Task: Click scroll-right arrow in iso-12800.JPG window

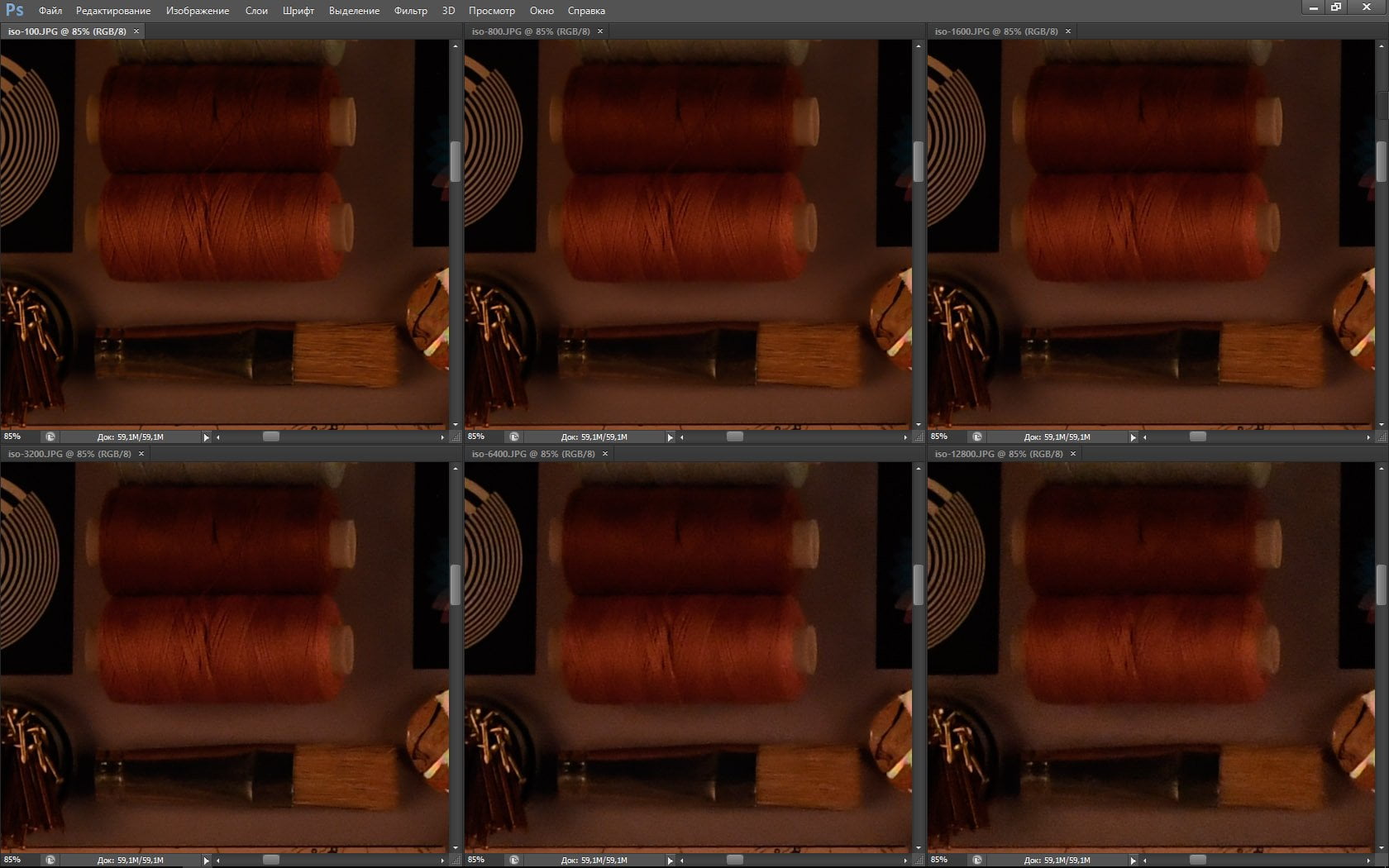Action: (x=1368, y=861)
